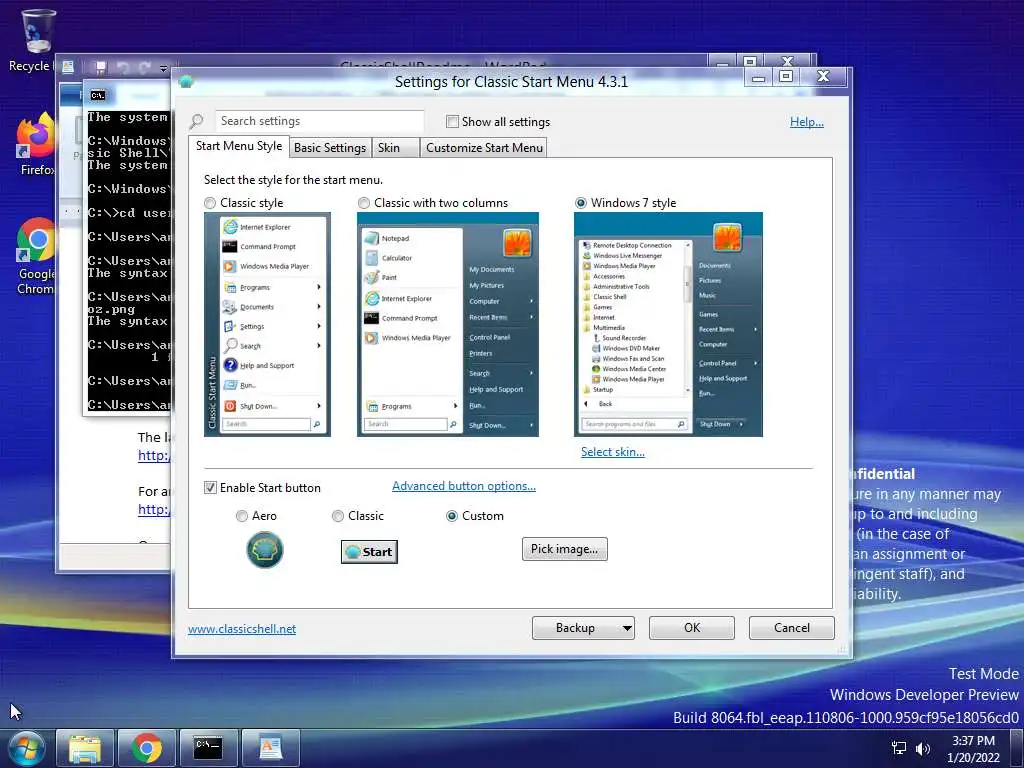Click the Help... link
Image resolution: width=1024 pixels, height=768 pixels.
click(x=807, y=121)
